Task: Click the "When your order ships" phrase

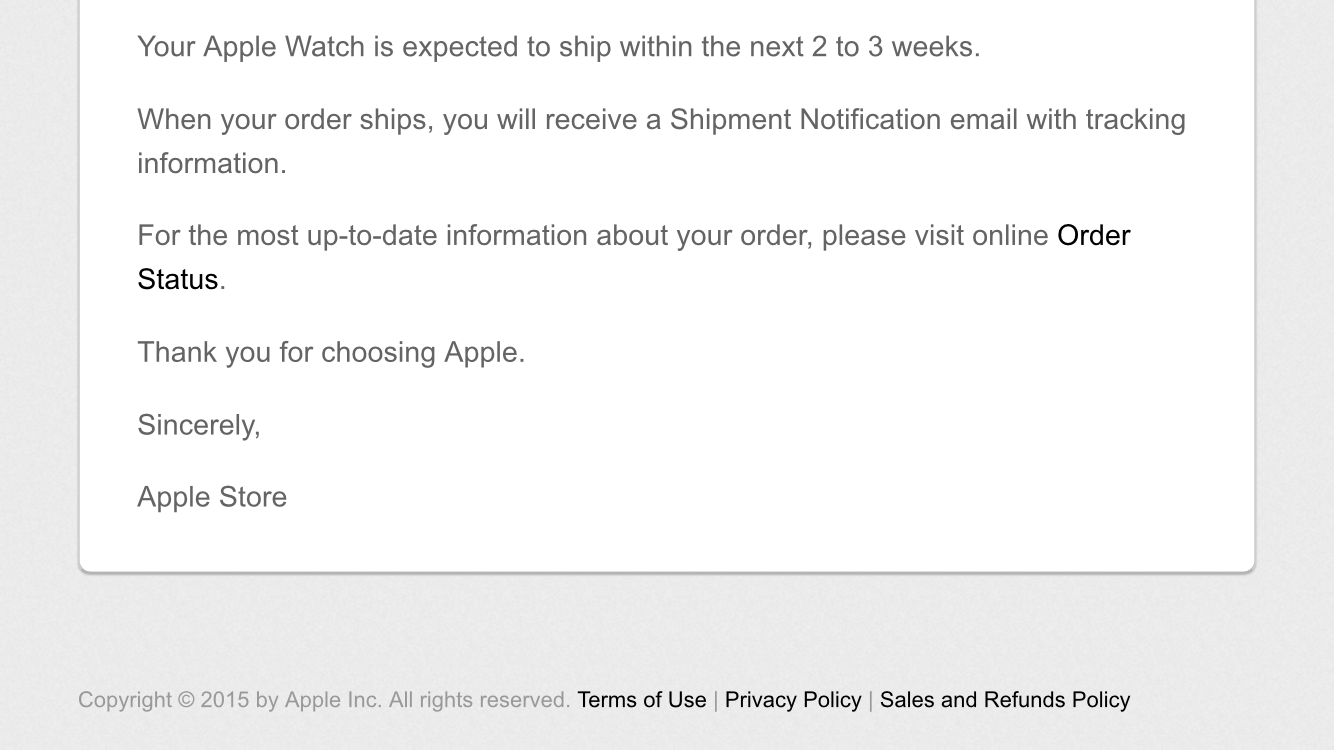Action: click(x=284, y=120)
